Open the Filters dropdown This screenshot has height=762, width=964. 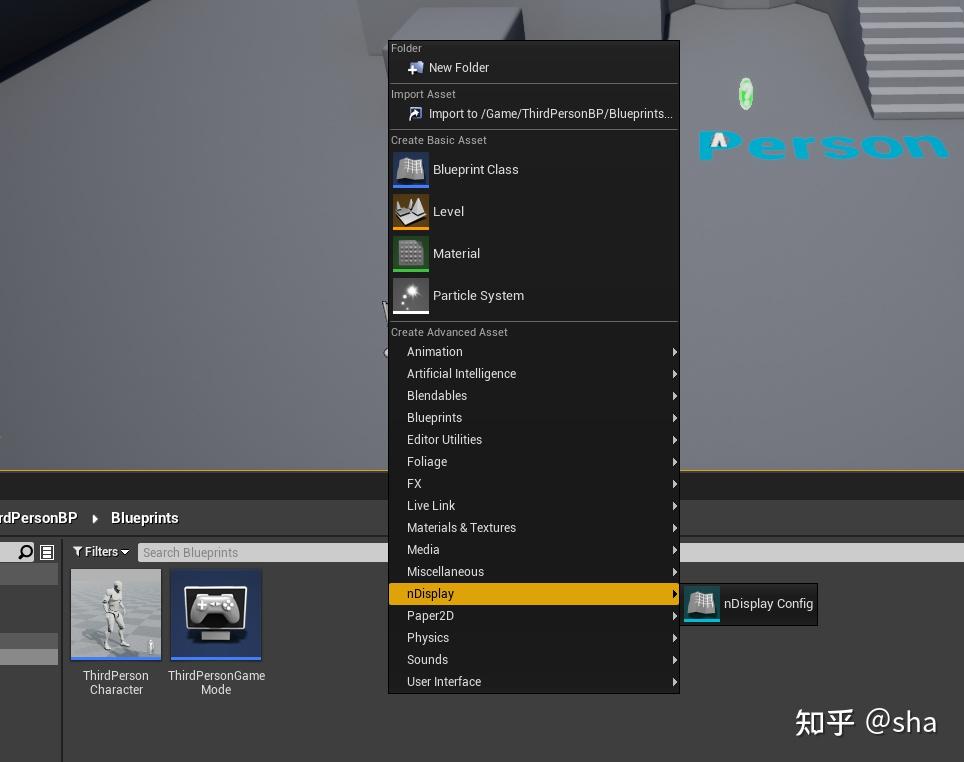point(101,551)
